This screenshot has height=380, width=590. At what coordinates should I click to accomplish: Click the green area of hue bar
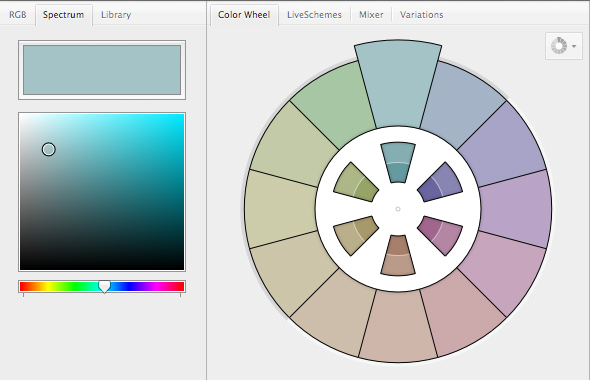(75, 286)
